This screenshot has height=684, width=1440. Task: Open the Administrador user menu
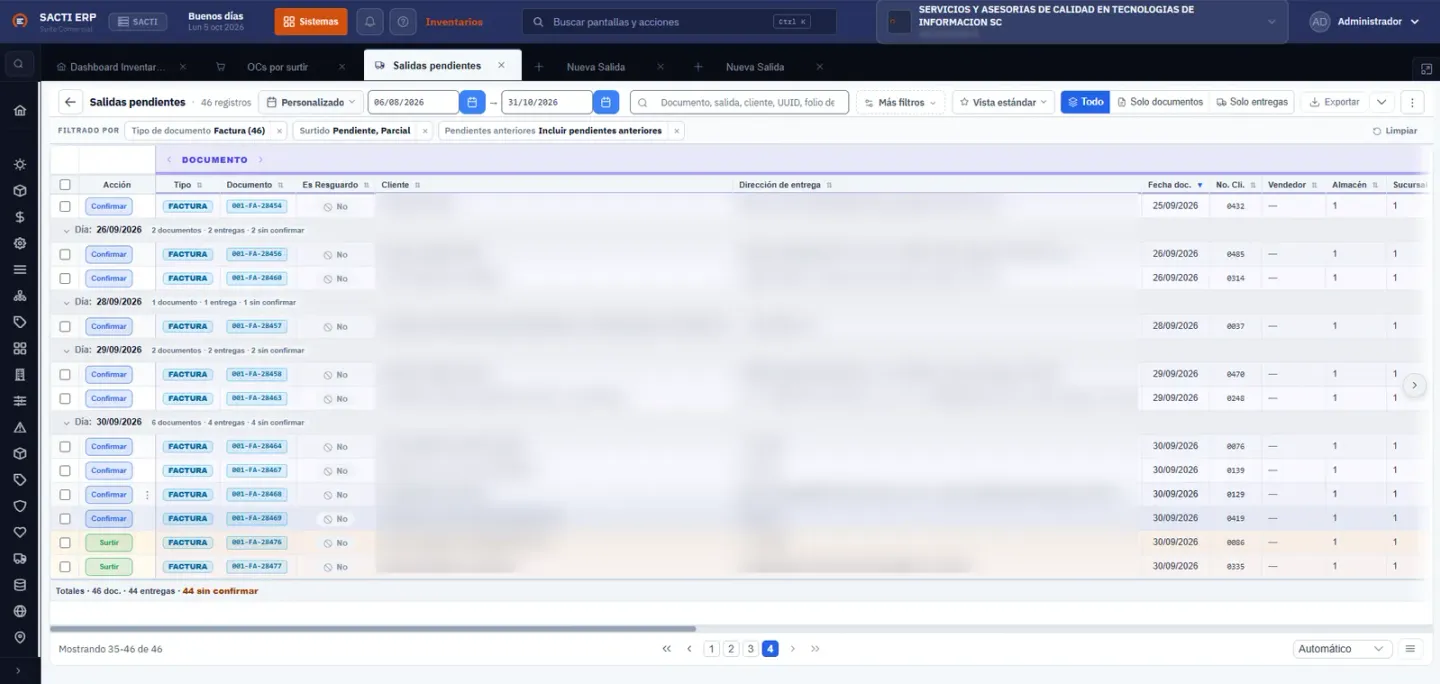(1365, 21)
